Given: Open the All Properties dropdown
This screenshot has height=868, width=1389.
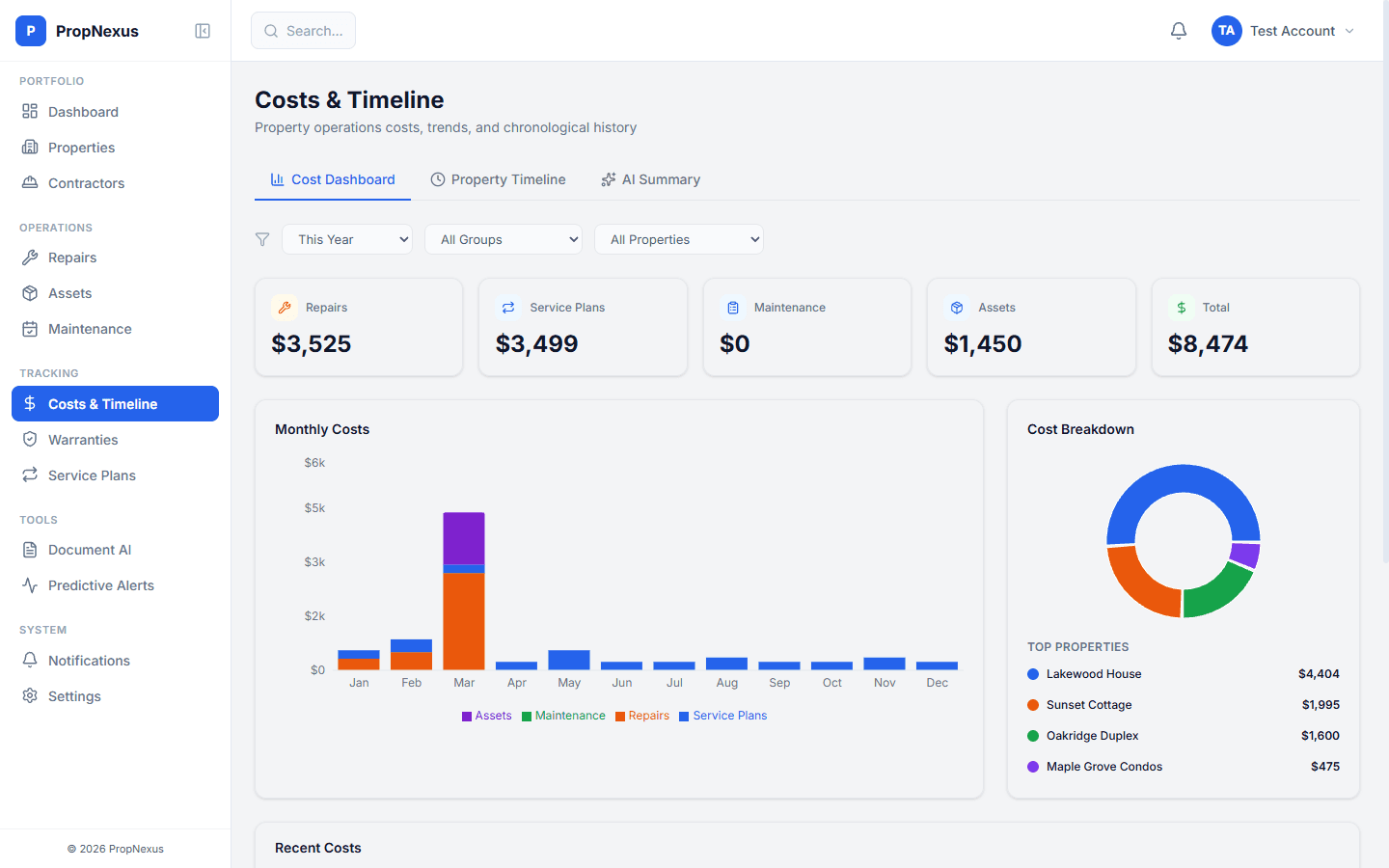Looking at the screenshot, I should point(678,239).
